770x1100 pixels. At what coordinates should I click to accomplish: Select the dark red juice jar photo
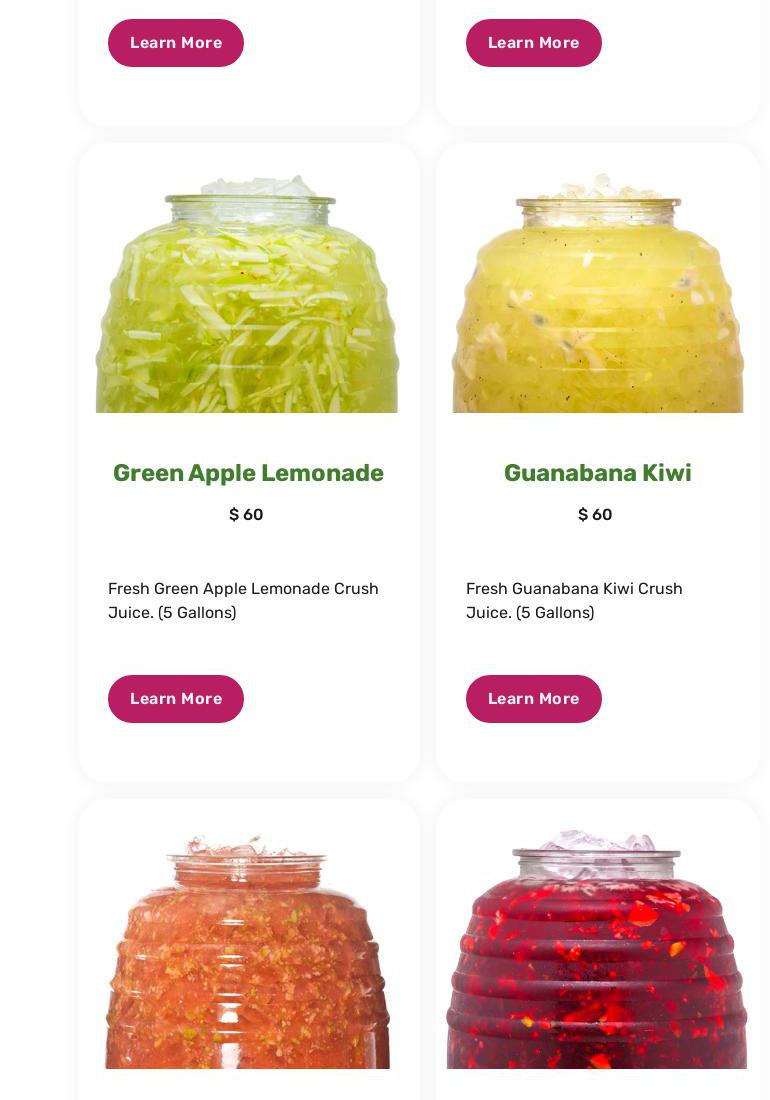[x=597, y=949]
